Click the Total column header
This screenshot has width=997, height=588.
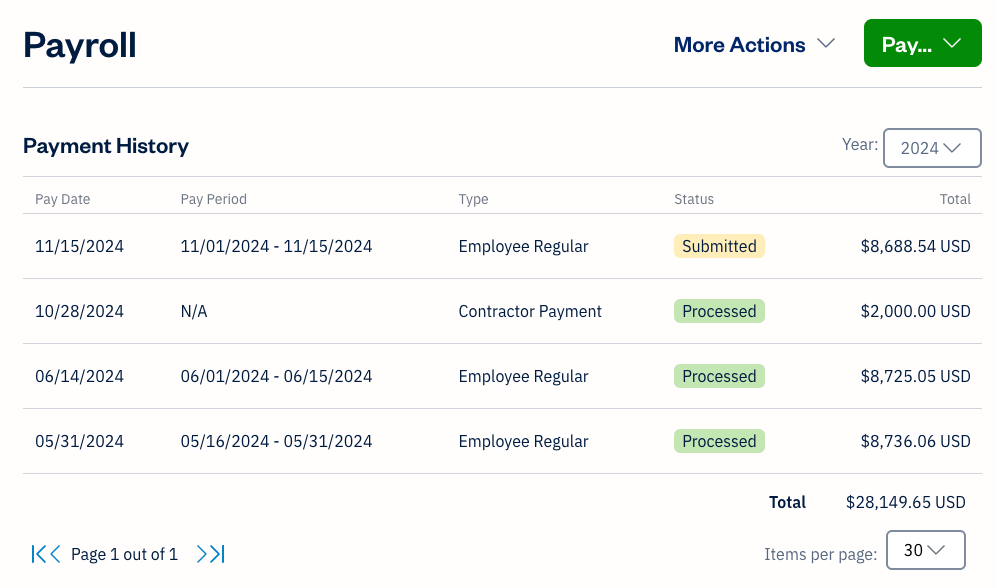click(955, 199)
